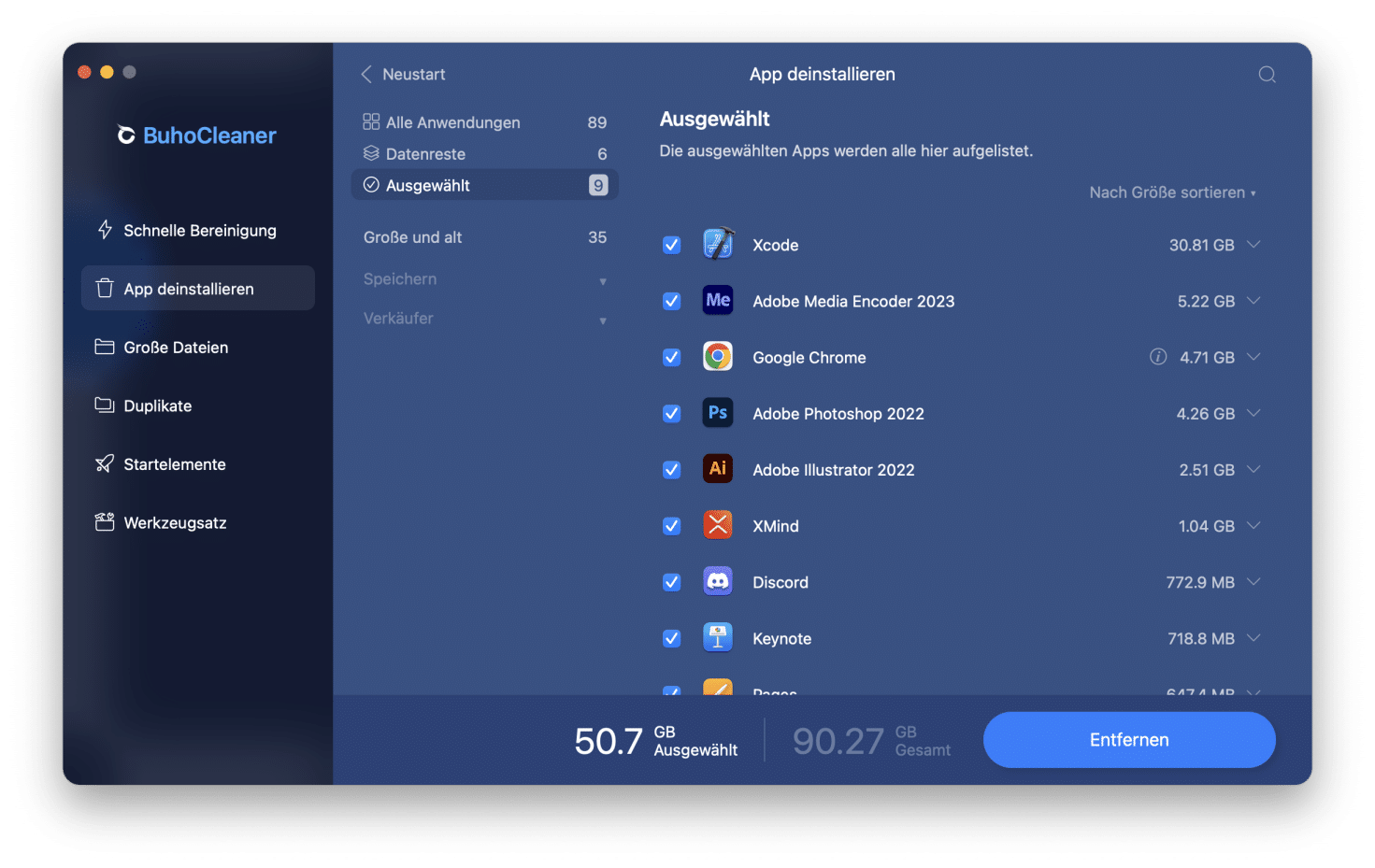
Task: Expand Adobe Illustrator 2022 row chevron
Action: pyautogui.click(x=1253, y=468)
